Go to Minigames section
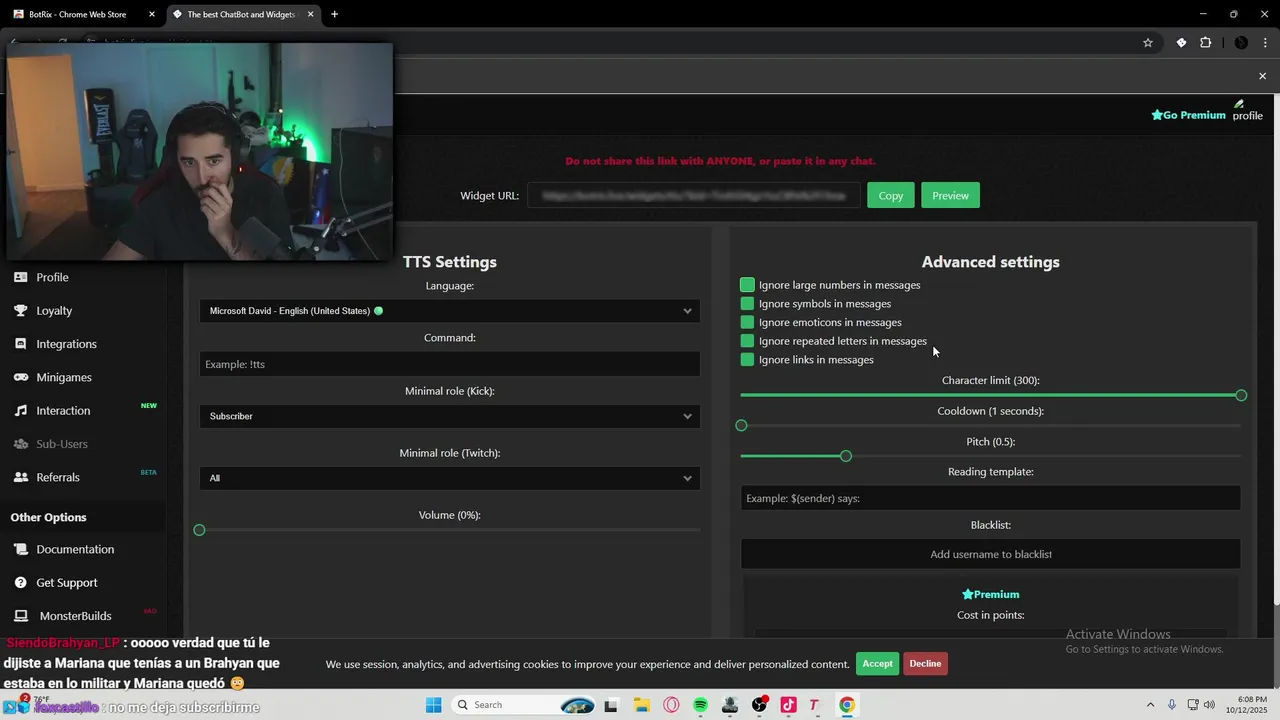Screen dimensions: 1280x720 click(x=64, y=377)
